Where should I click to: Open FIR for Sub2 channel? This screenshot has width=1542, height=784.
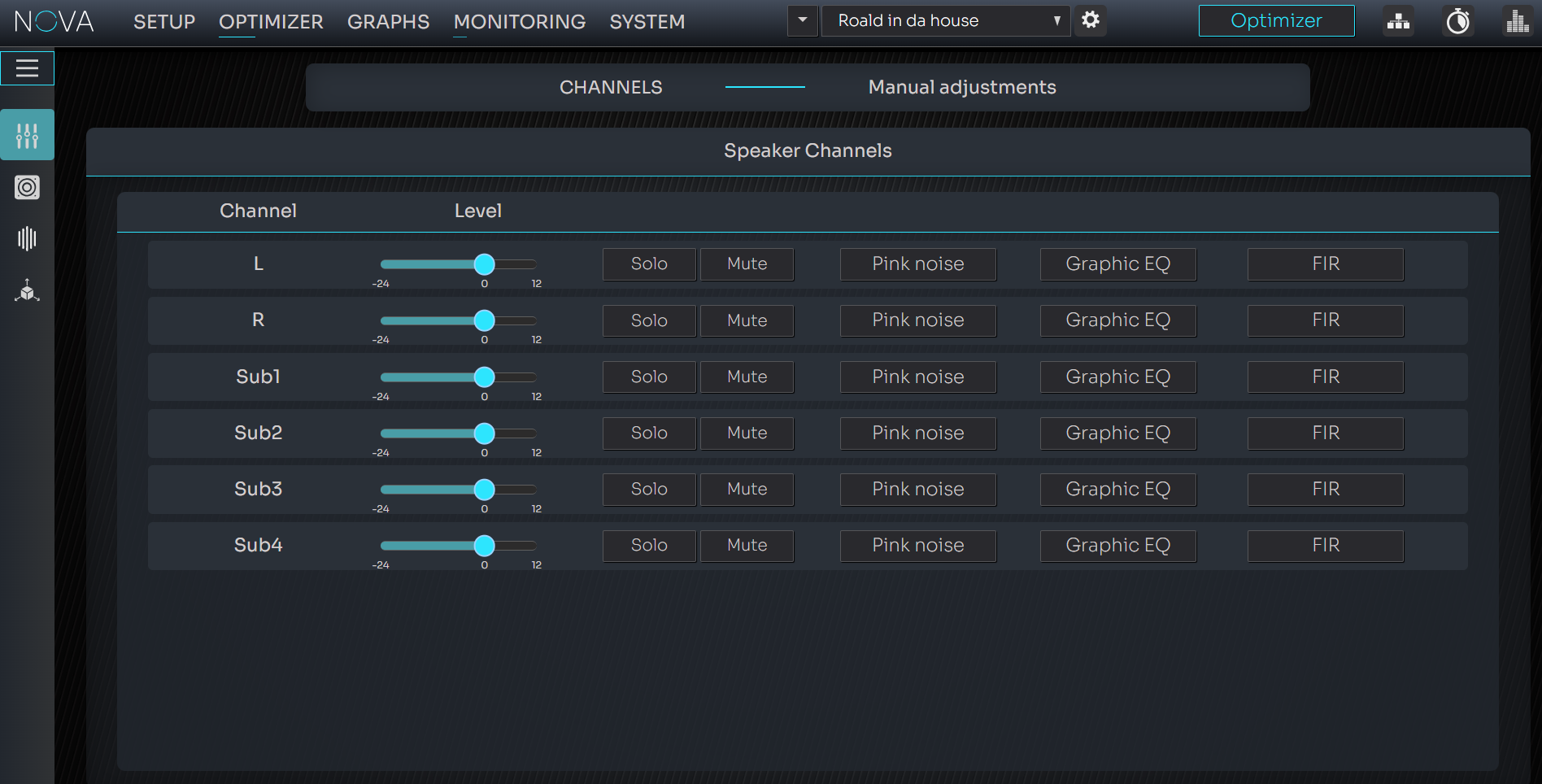coord(1326,433)
